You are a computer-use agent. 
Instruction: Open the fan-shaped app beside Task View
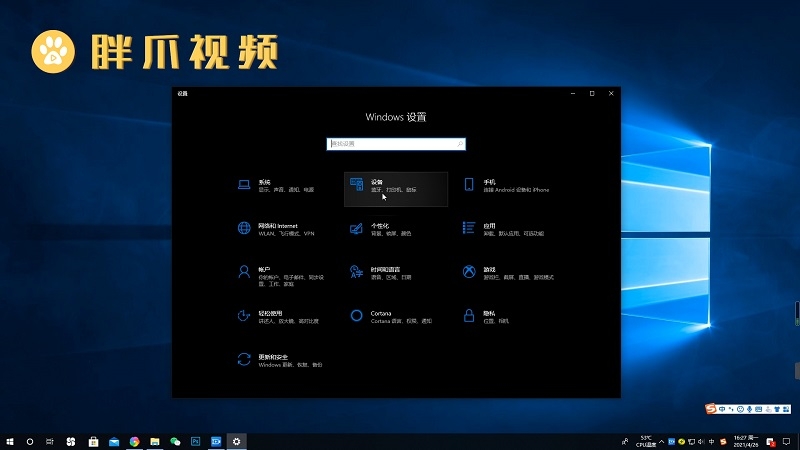[71, 442]
